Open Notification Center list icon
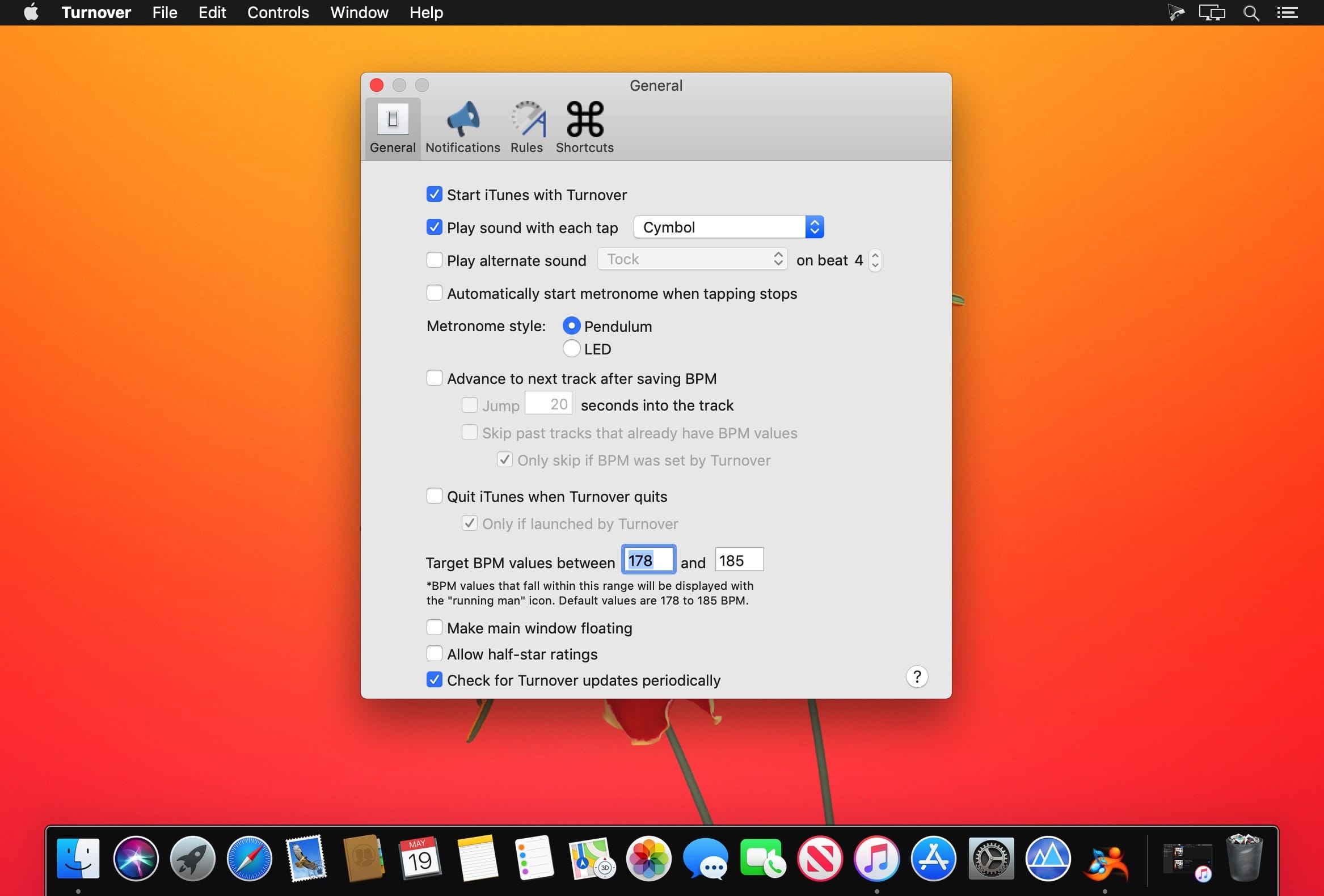1324x896 pixels. tap(1287, 12)
